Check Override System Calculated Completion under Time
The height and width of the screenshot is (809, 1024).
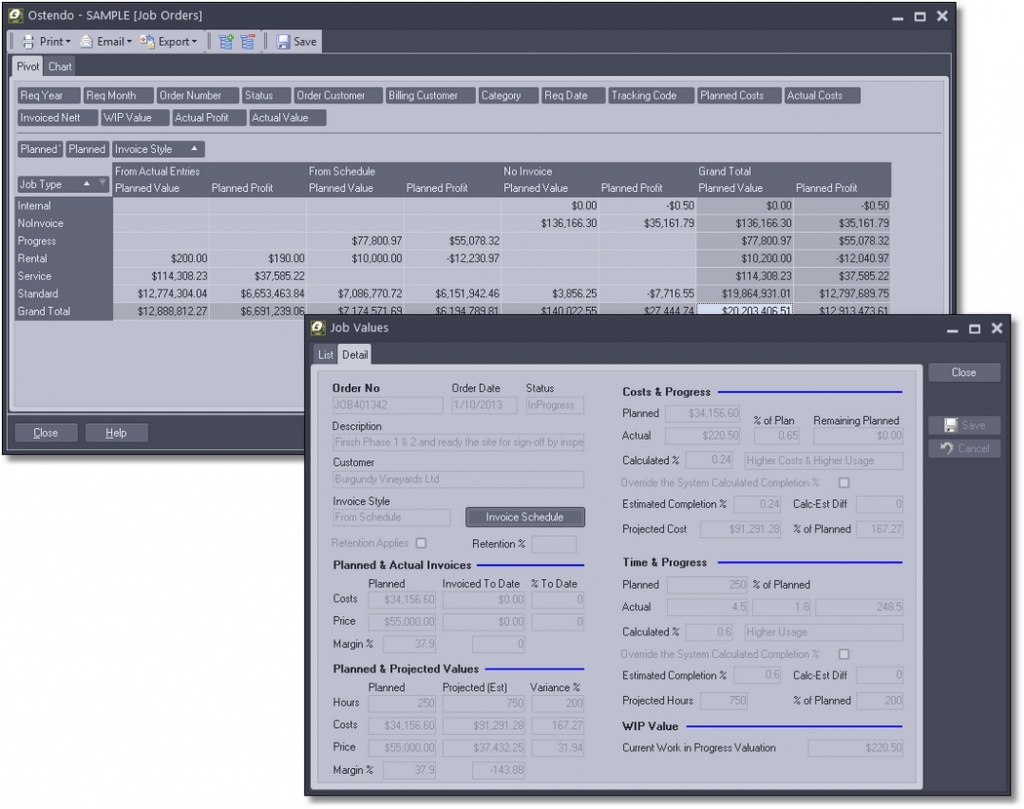(843, 654)
